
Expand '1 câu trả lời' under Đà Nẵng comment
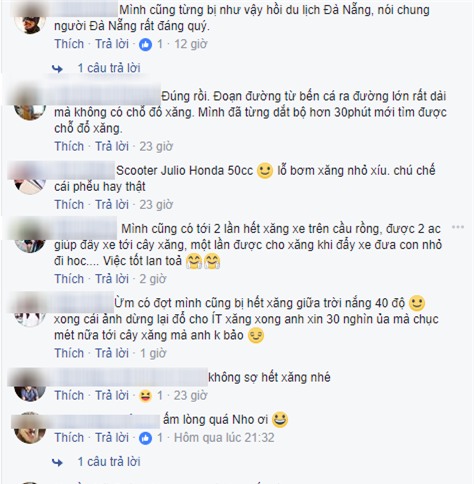coord(109,68)
